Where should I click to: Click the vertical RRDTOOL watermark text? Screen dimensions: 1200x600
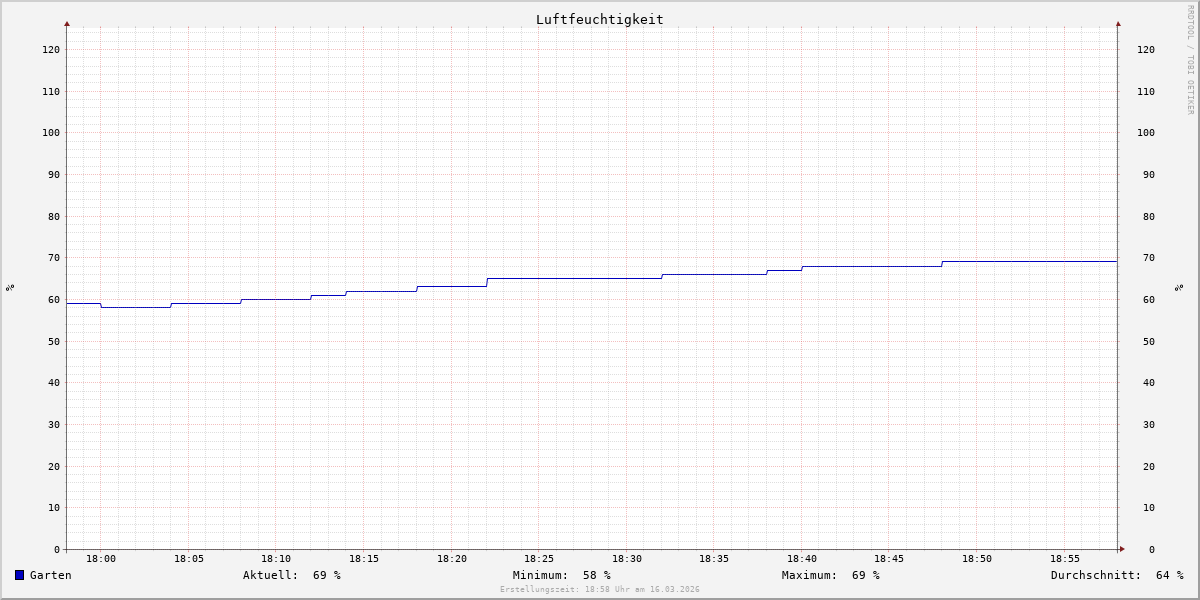[1190, 60]
